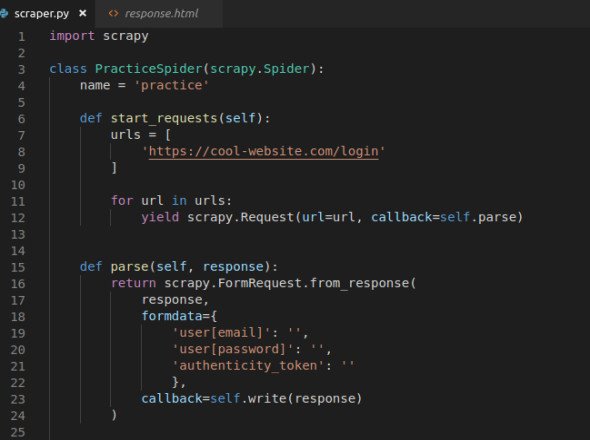The image size is (590, 440).
Task: Click line number 3 in the gutter
Action: [x=21, y=69]
